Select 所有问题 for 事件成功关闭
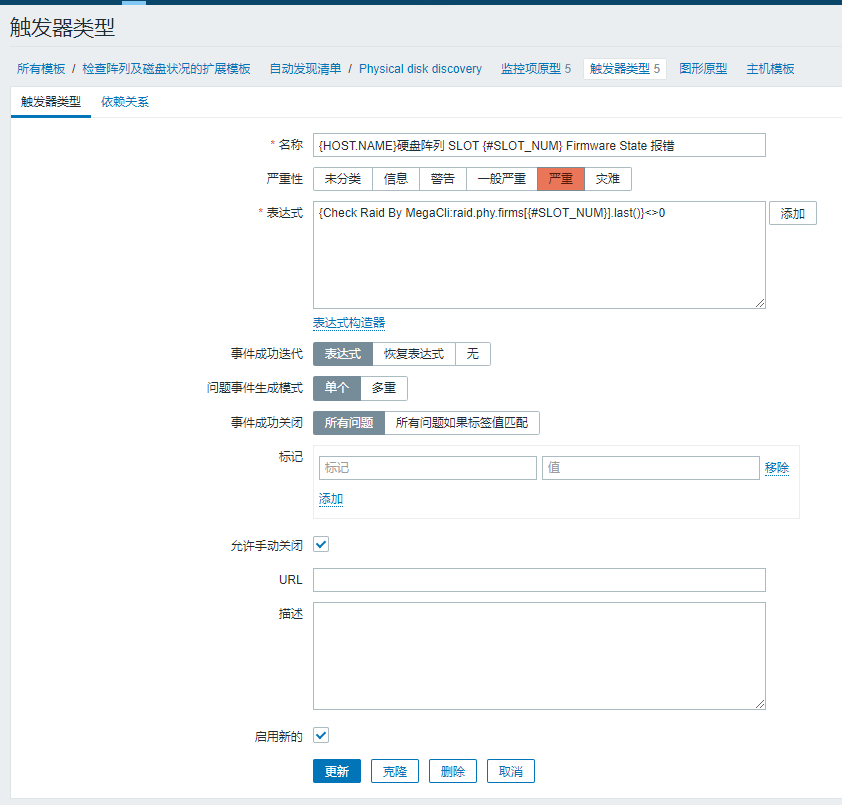Viewport: 842px width, 805px height. [x=349, y=423]
